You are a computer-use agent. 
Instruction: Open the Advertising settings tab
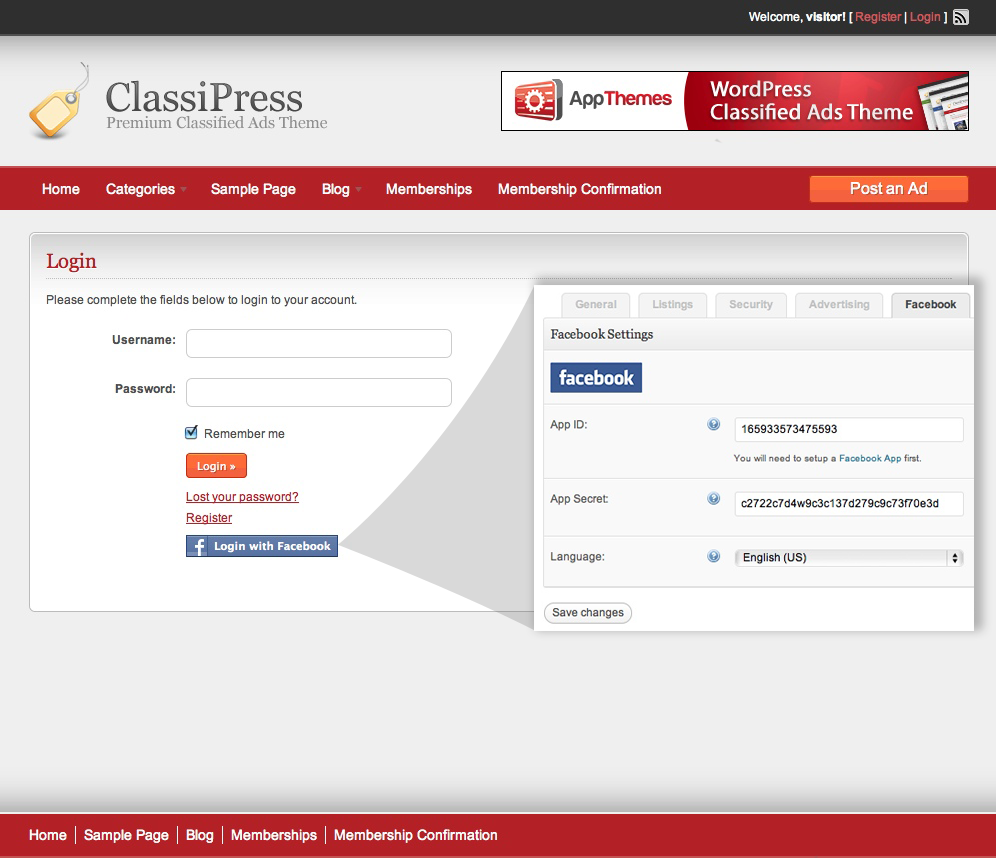click(x=839, y=305)
